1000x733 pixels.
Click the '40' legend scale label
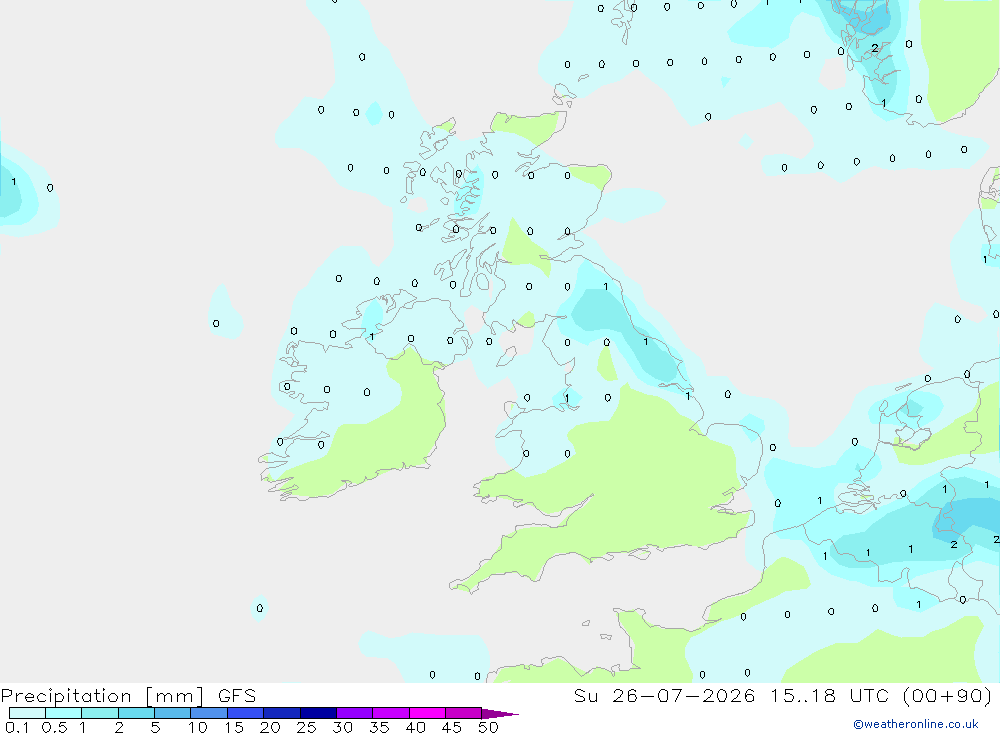click(x=416, y=727)
